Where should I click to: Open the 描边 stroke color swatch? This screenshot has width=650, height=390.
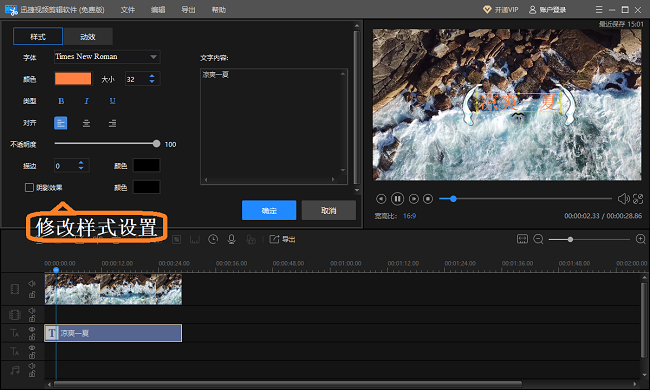146,165
